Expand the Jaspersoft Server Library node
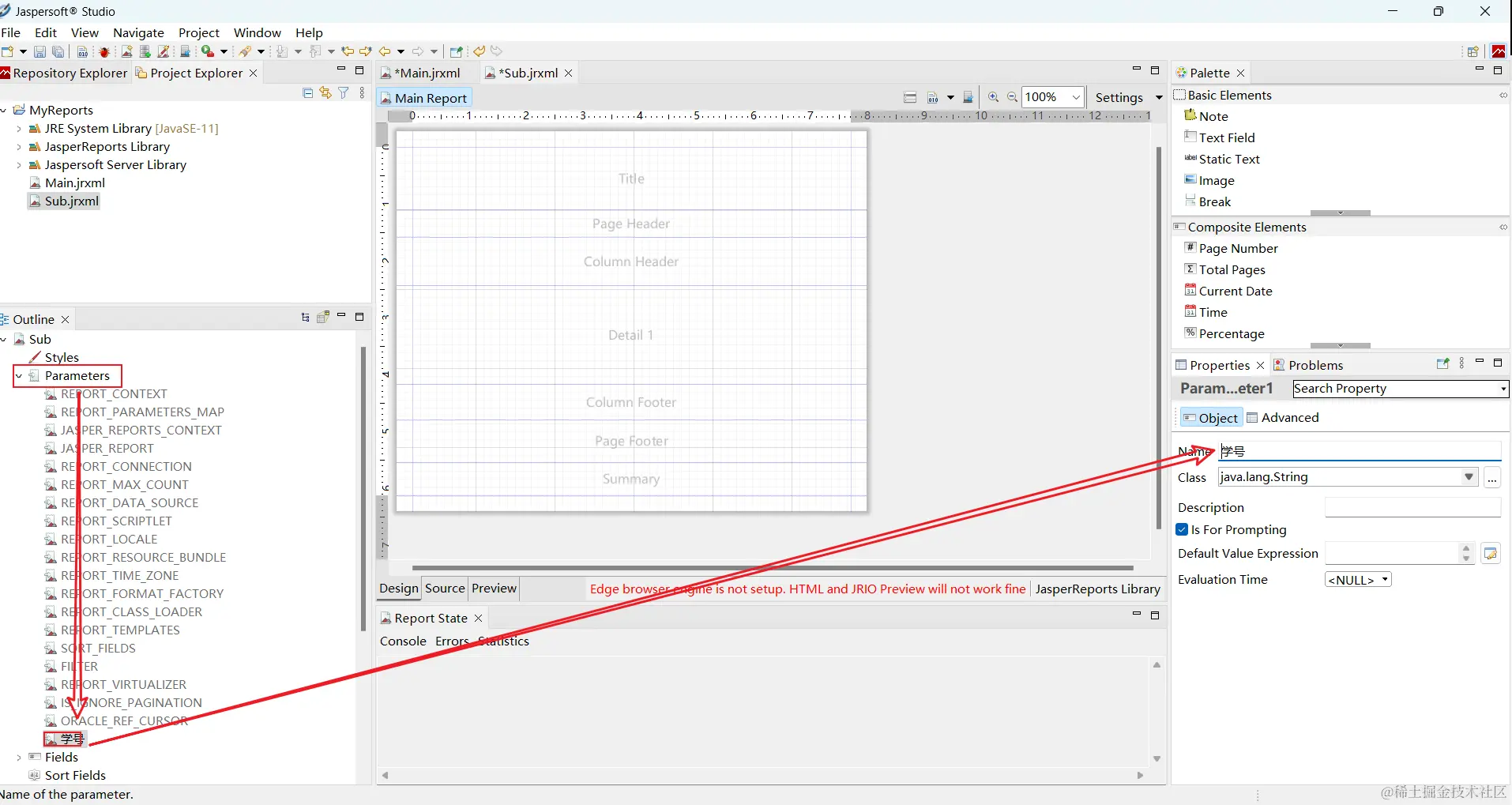This screenshot has height=805, width=1512. (19, 165)
